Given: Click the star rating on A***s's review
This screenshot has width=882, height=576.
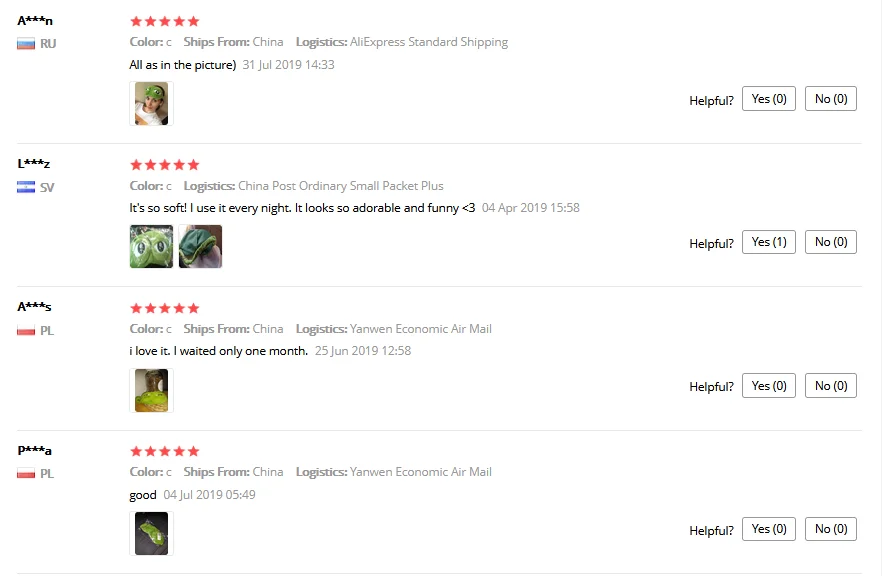Looking at the screenshot, I should 165,308.
